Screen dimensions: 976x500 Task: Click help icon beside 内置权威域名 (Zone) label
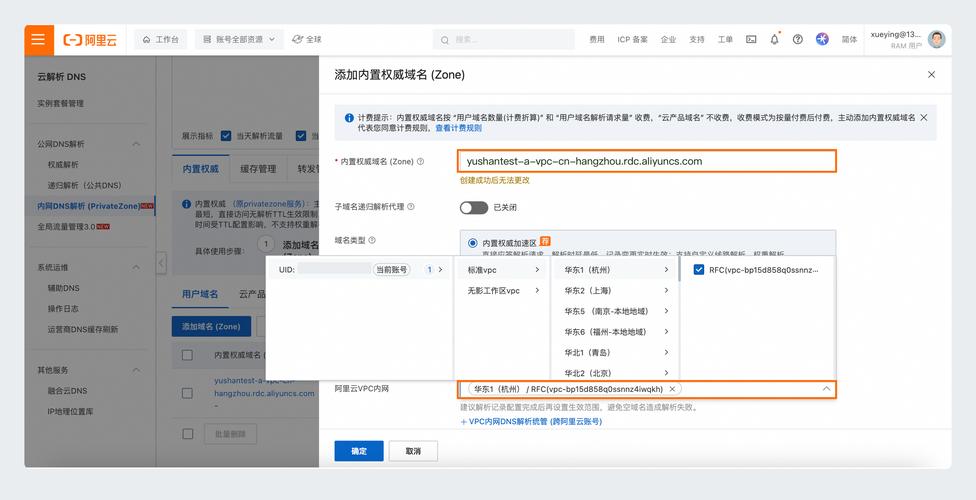[x=420, y=161]
